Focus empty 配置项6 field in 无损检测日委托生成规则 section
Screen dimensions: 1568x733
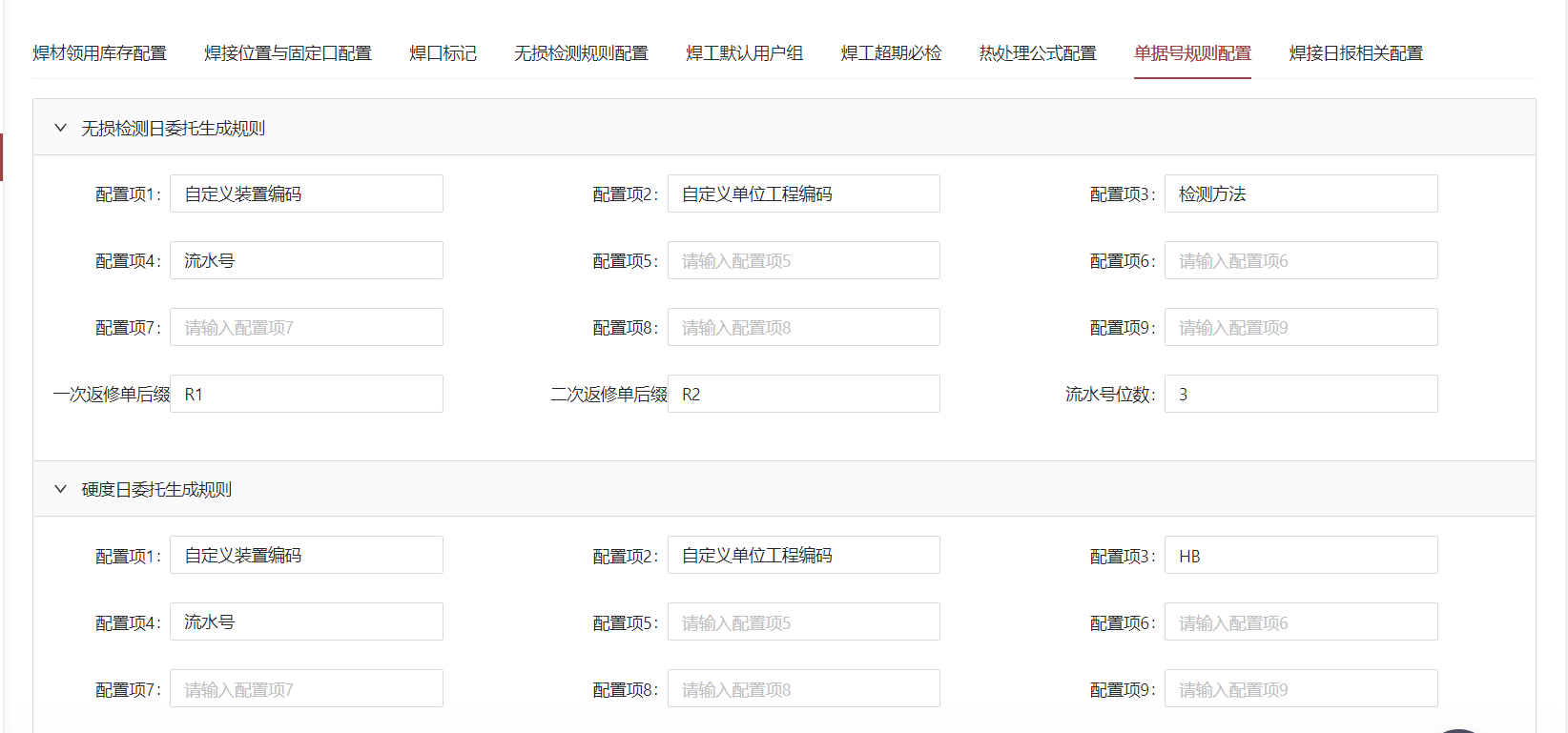[1301, 260]
